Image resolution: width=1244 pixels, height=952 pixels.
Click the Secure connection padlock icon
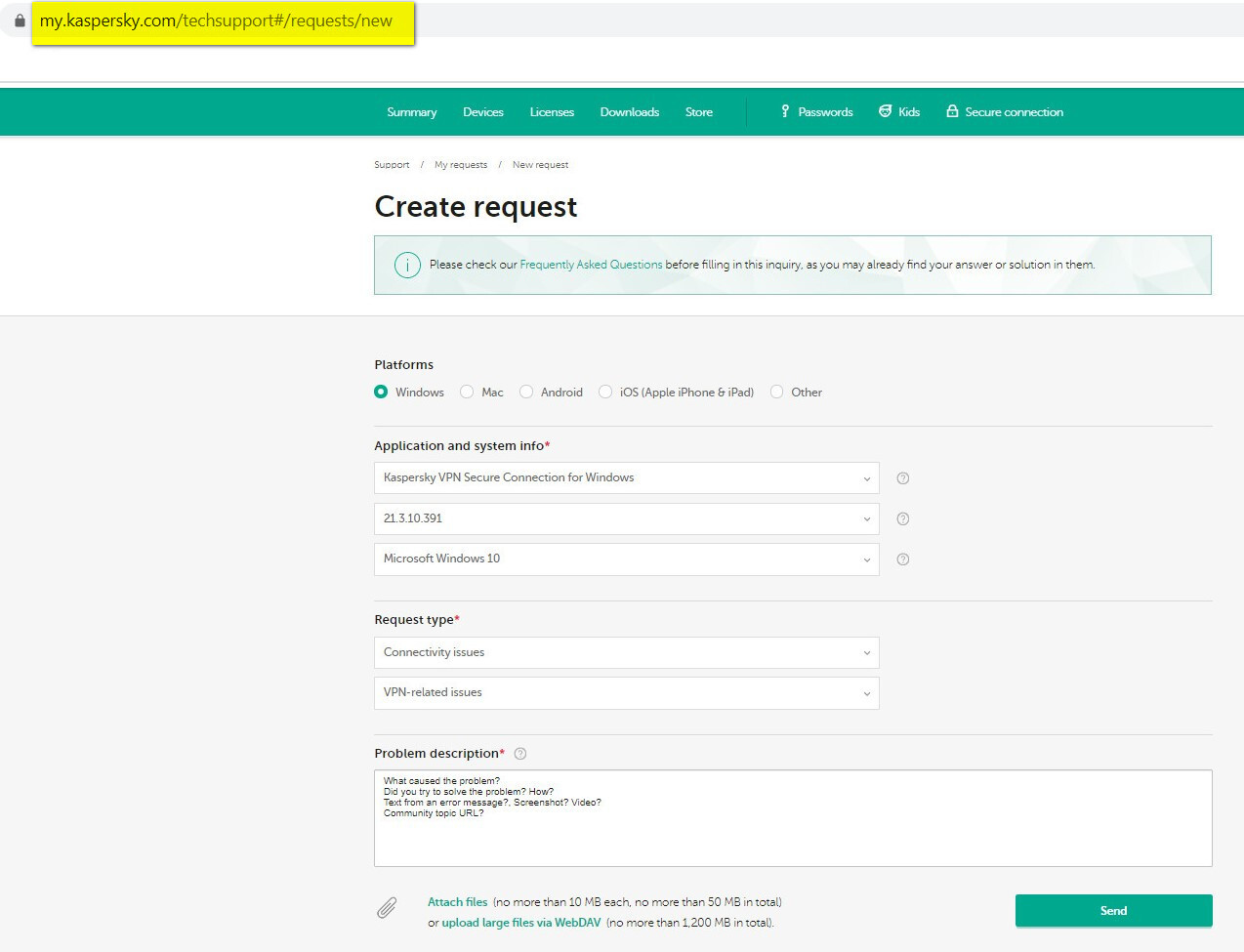tap(952, 111)
